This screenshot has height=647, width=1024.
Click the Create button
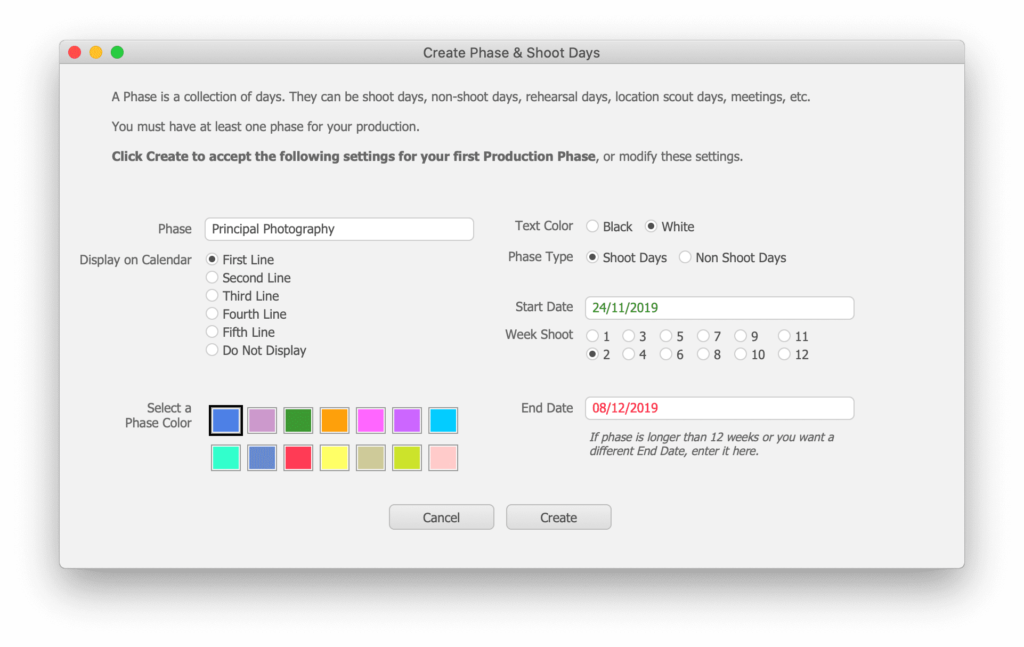point(558,517)
